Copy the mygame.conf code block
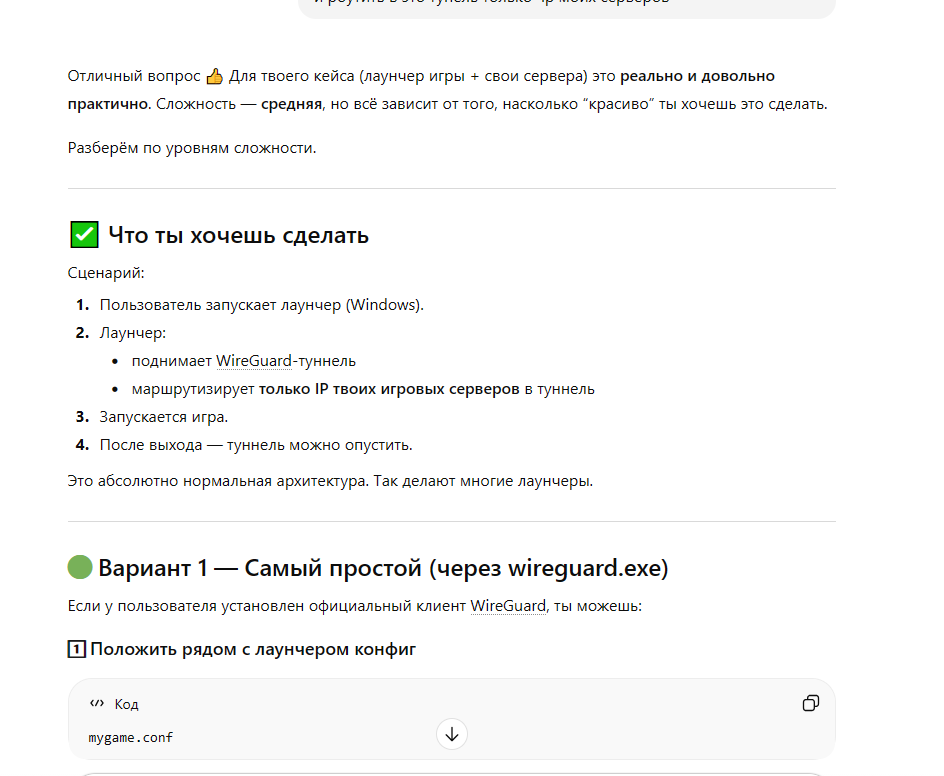 click(810, 704)
